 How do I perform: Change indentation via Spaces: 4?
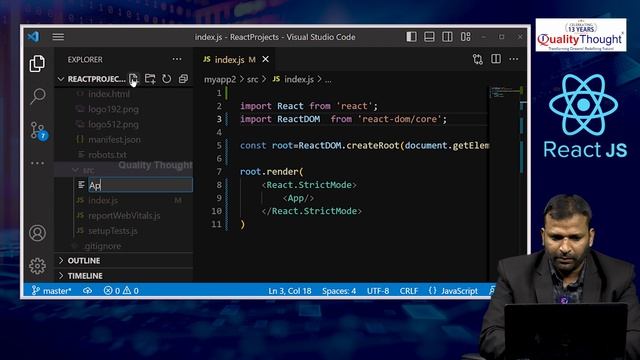click(x=339, y=291)
